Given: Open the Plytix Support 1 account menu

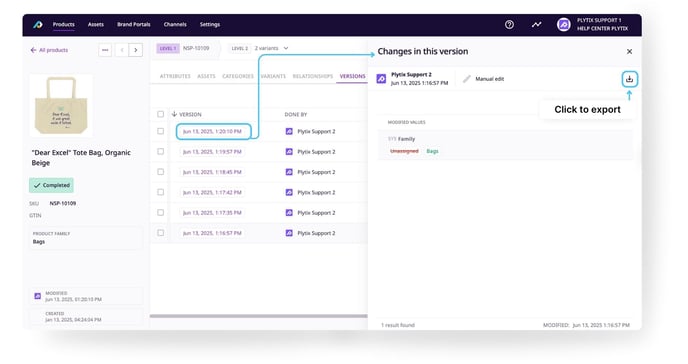Looking at the screenshot, I should click(602, 25).
